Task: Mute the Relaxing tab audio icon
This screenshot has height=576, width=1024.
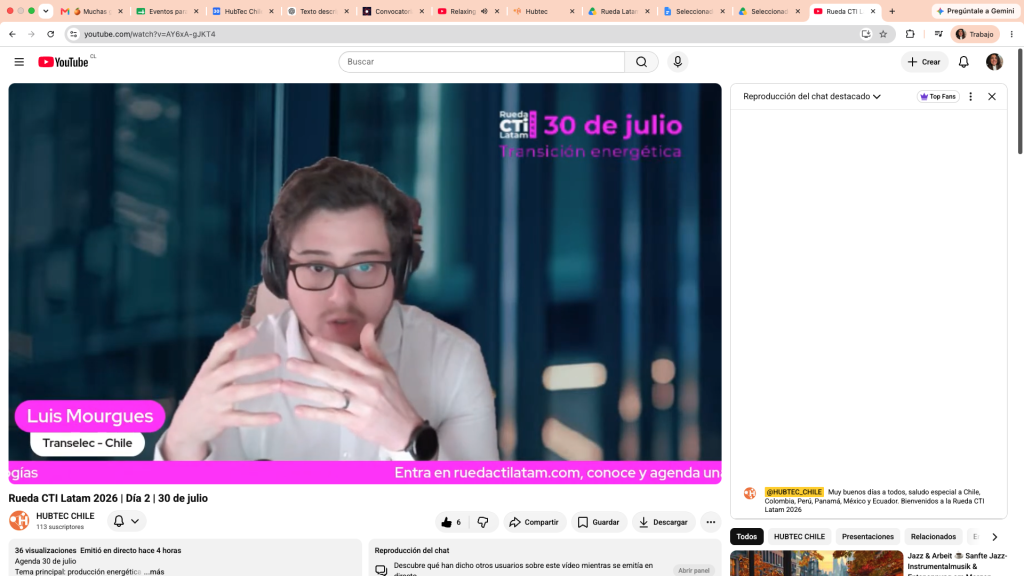Action: pos(484,11)
